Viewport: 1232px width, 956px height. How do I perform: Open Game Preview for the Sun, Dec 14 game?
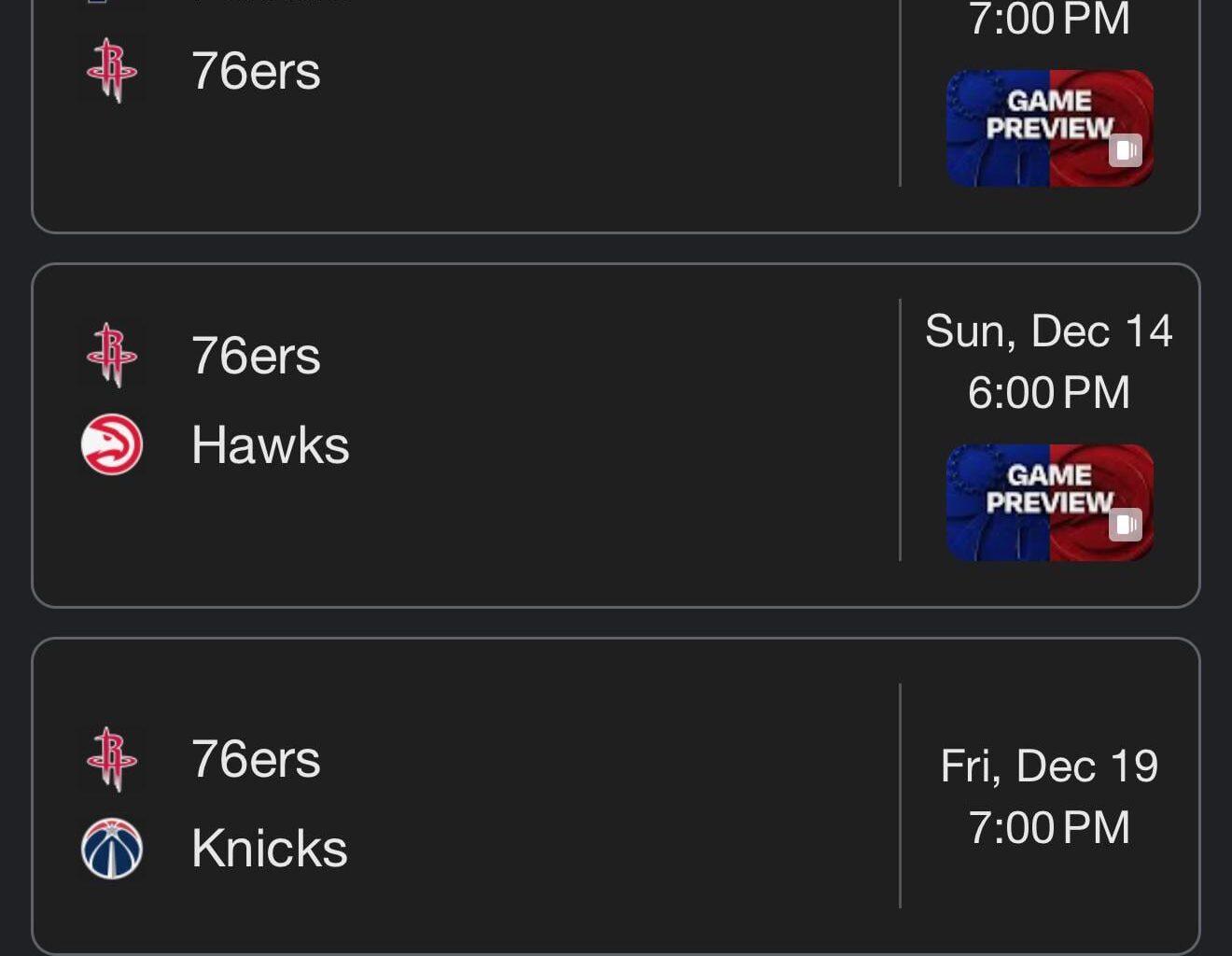pos(1049,502)
